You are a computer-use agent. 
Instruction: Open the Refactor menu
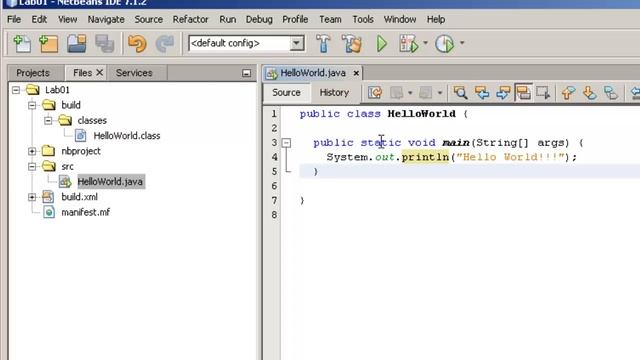tap(190, 19)
